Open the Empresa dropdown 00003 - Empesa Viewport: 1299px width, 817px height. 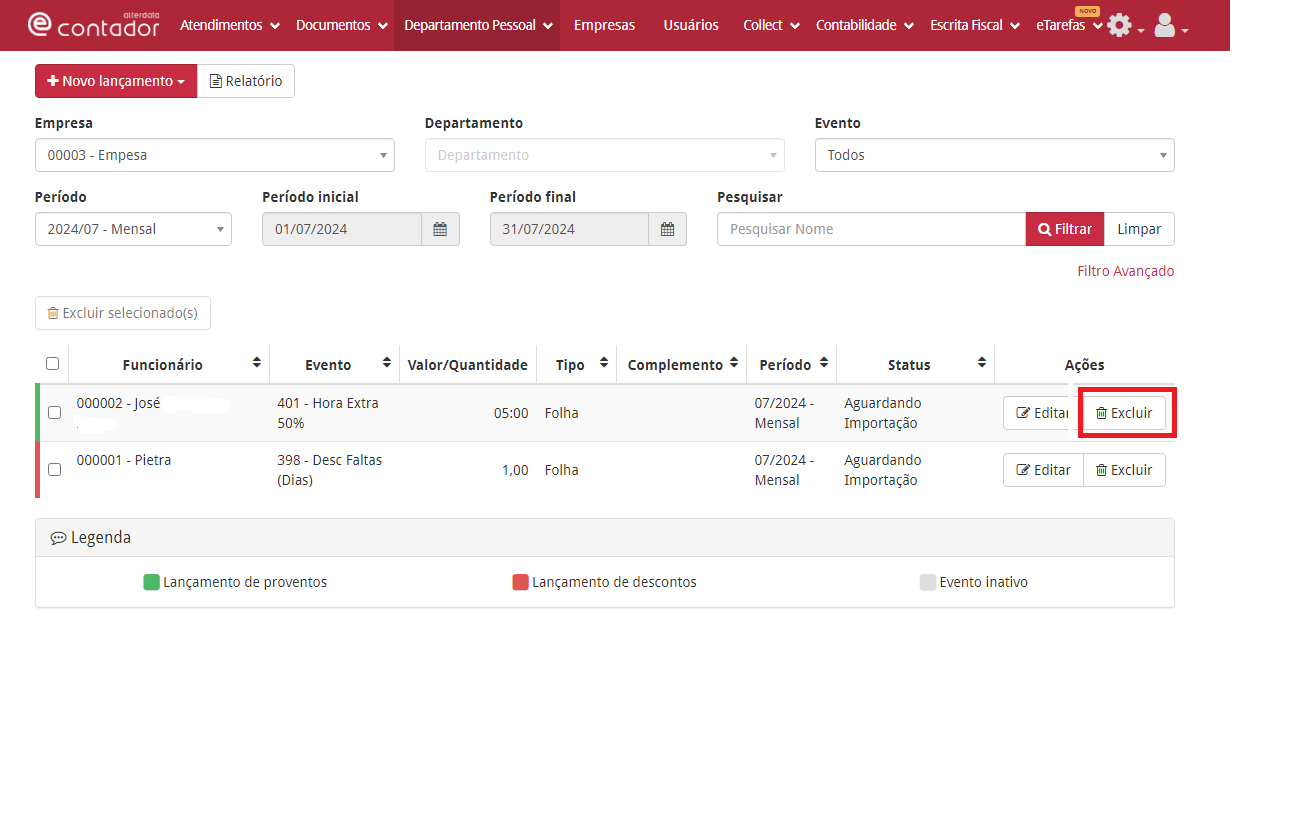click(215, 155)
